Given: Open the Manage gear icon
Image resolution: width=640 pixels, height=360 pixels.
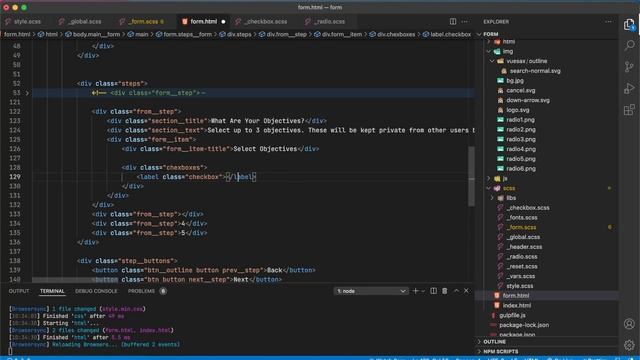Looking at the screenshot, I should point(629,345).
